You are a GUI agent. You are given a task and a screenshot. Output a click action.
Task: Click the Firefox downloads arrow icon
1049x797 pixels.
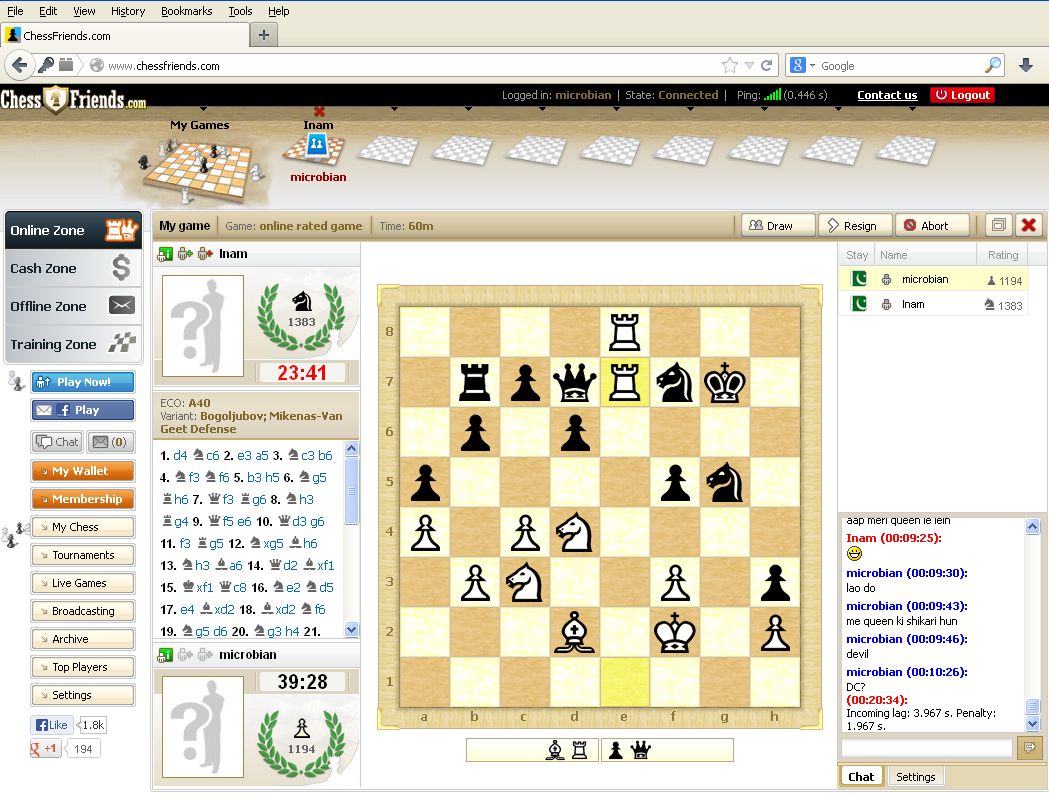coord(1025,65)
